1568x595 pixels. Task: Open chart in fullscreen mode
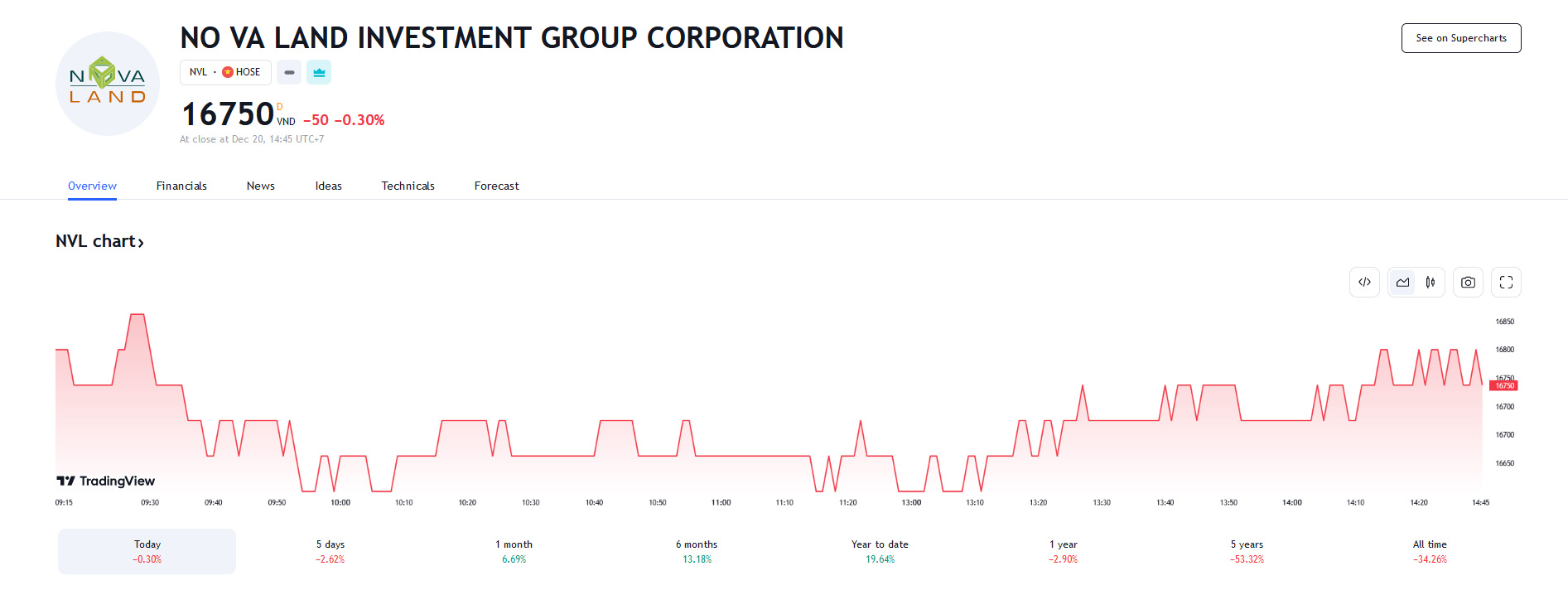coord(1506,283)
